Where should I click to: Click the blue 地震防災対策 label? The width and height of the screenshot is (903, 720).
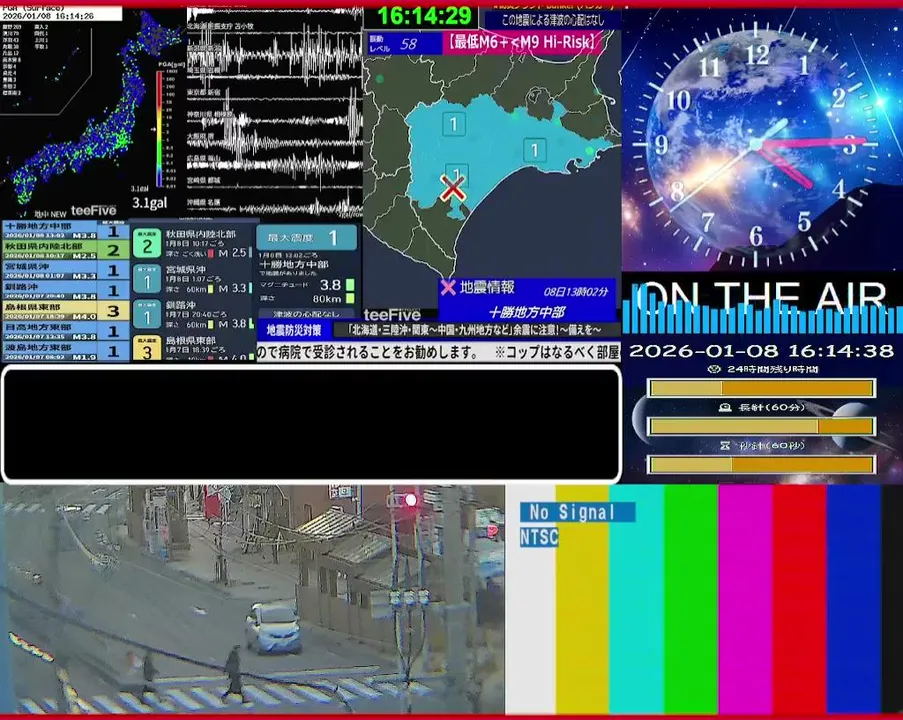(x=294, y=330)
